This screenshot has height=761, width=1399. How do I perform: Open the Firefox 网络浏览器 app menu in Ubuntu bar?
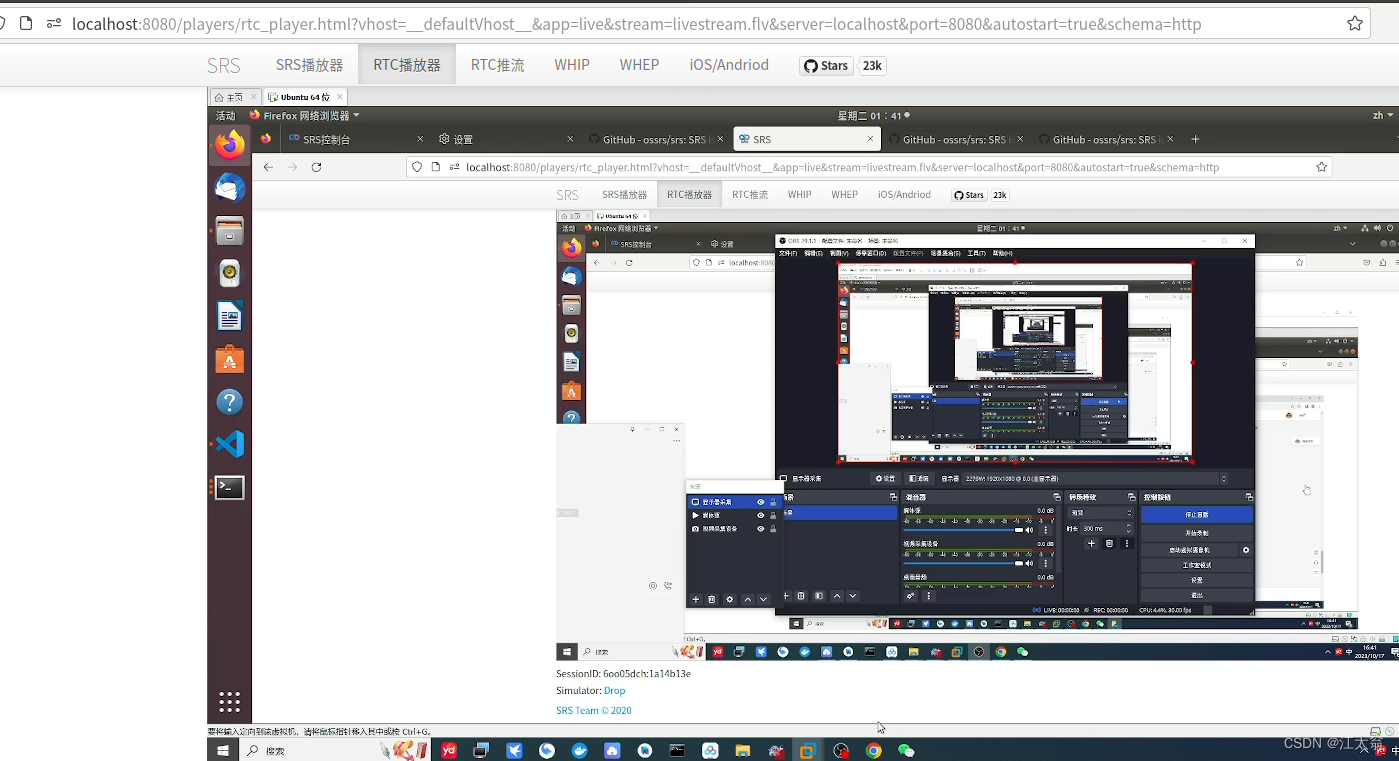[305, 115]
